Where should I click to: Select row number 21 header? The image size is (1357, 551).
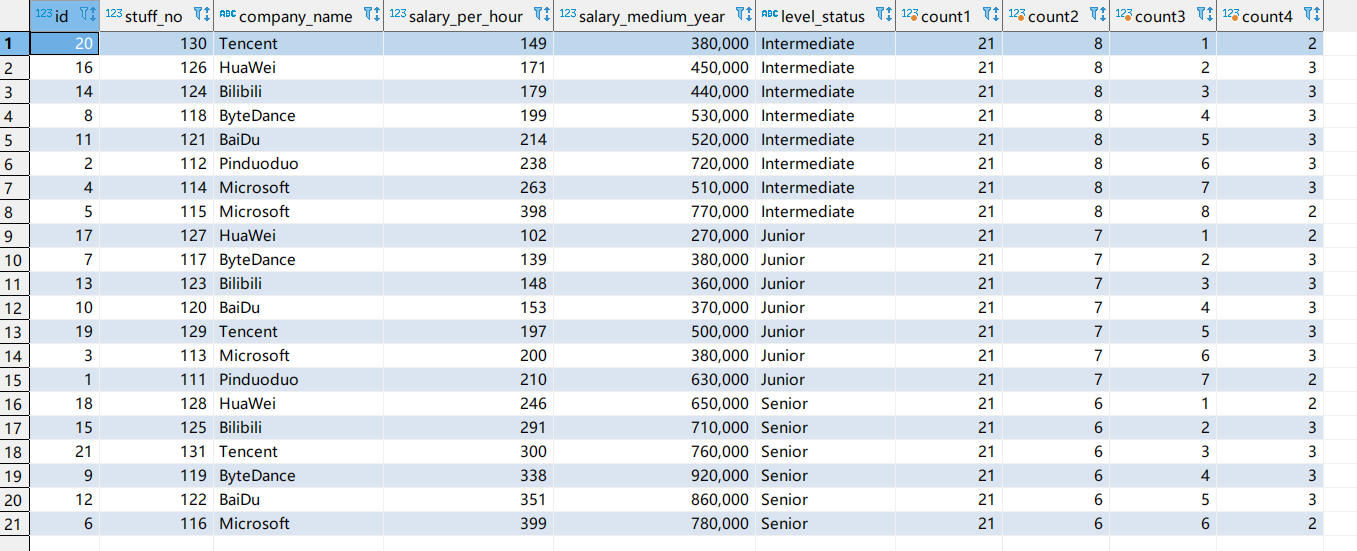15,523
